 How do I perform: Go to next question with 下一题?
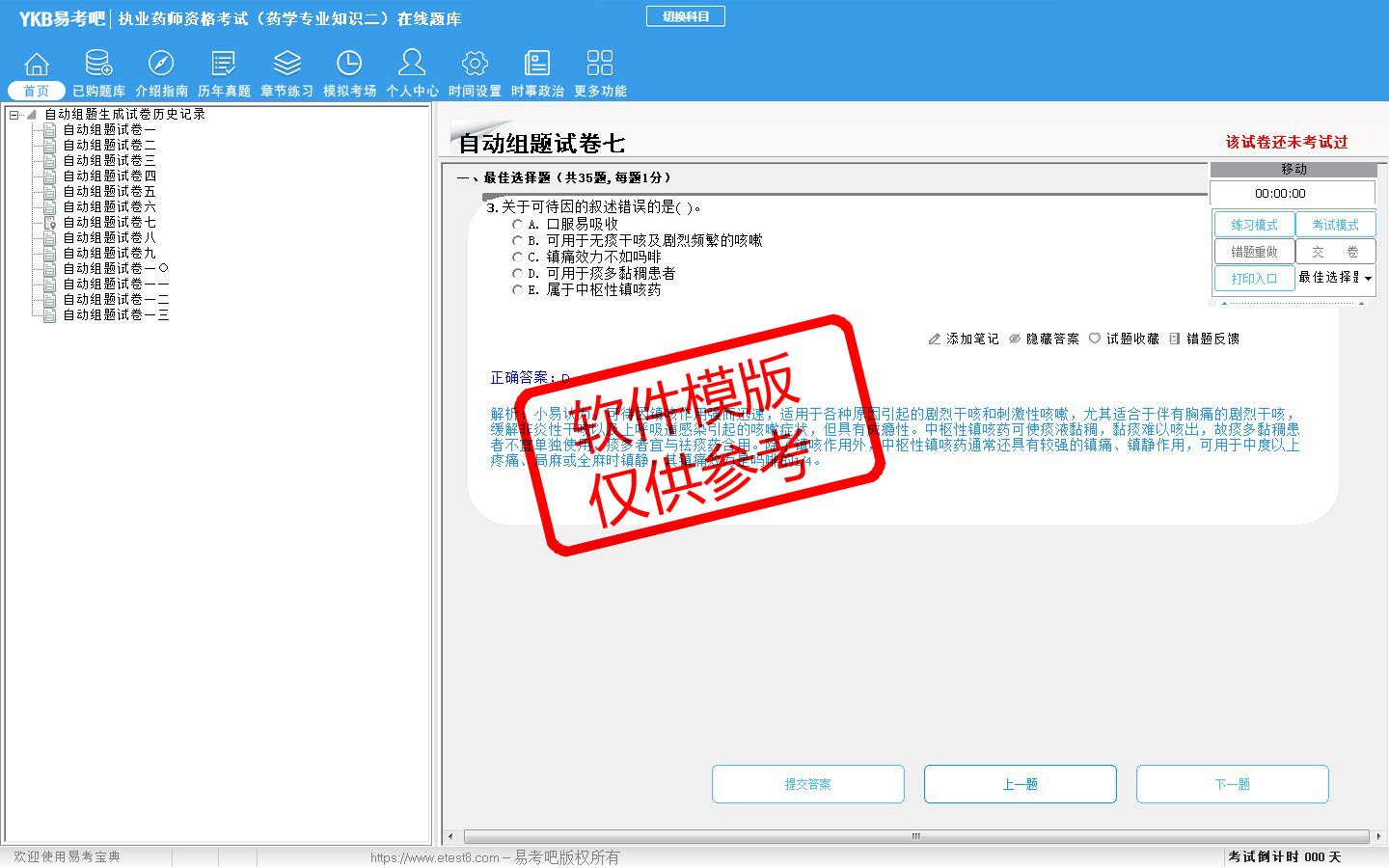click(x=1232, y=784)
